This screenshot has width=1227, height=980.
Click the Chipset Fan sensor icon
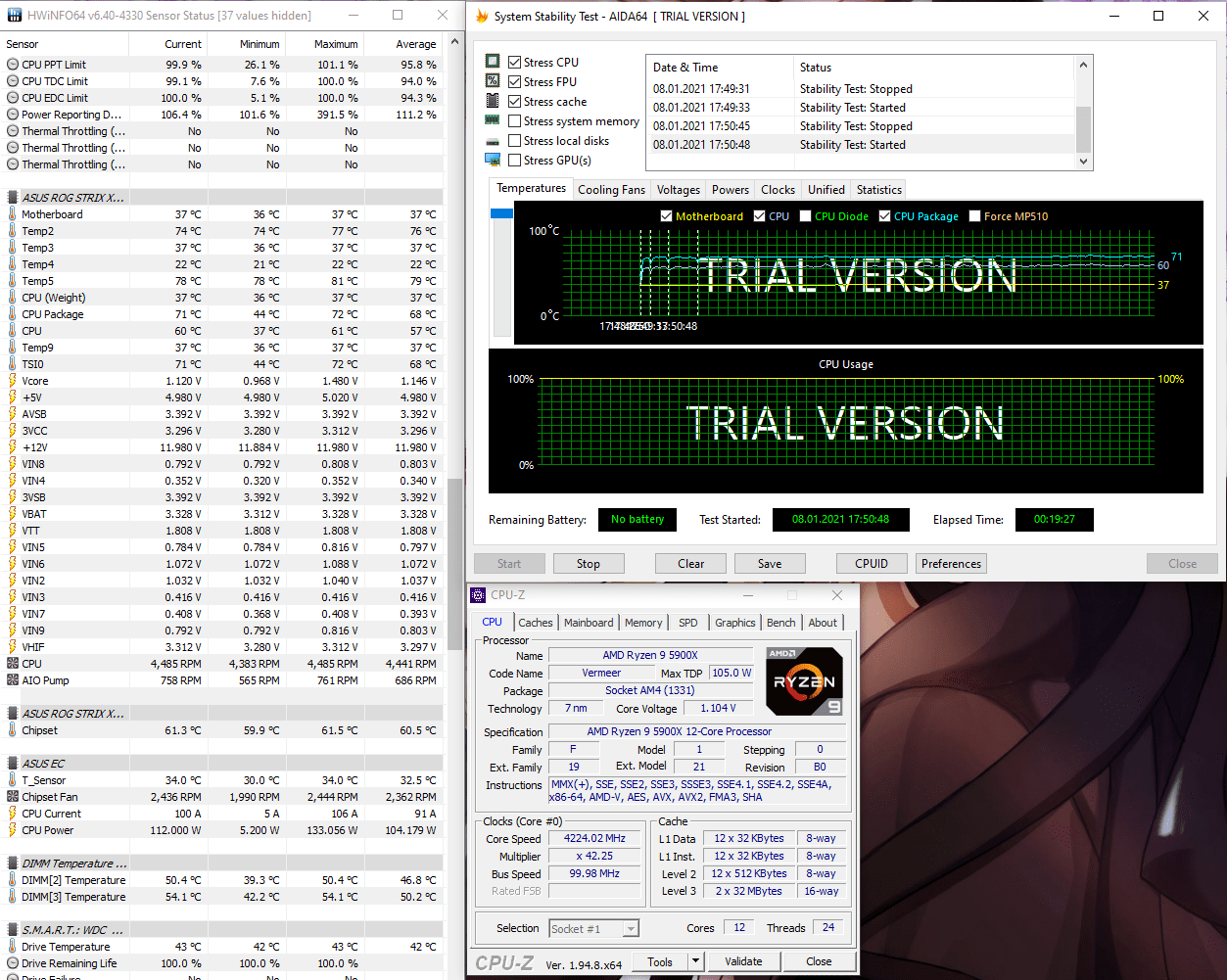(x=13, y=797)
